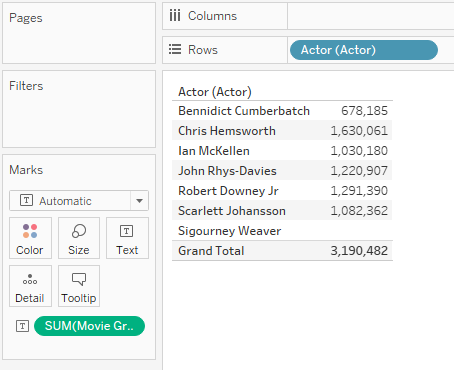This screenshot has width=454, height=370.
Task: Click text icon beside SUM(Movie Gr.. pill
Action: [22, 326]
